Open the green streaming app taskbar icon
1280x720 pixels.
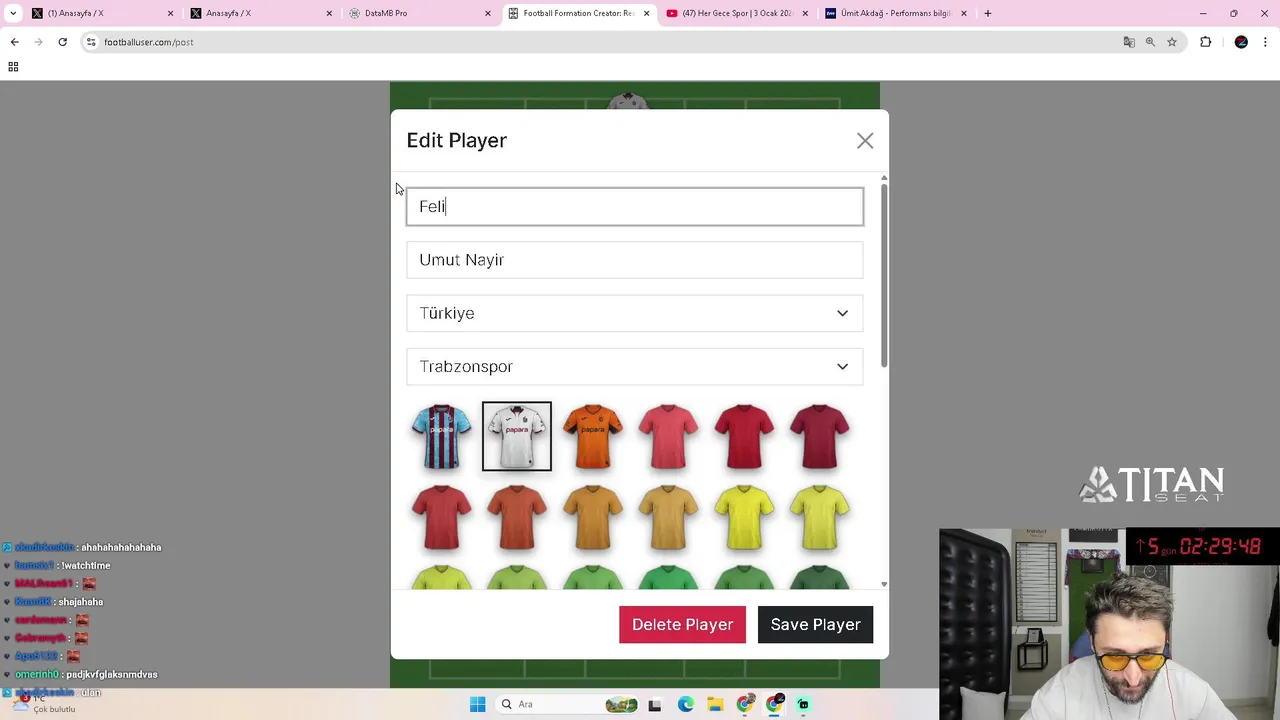[803, 704]
